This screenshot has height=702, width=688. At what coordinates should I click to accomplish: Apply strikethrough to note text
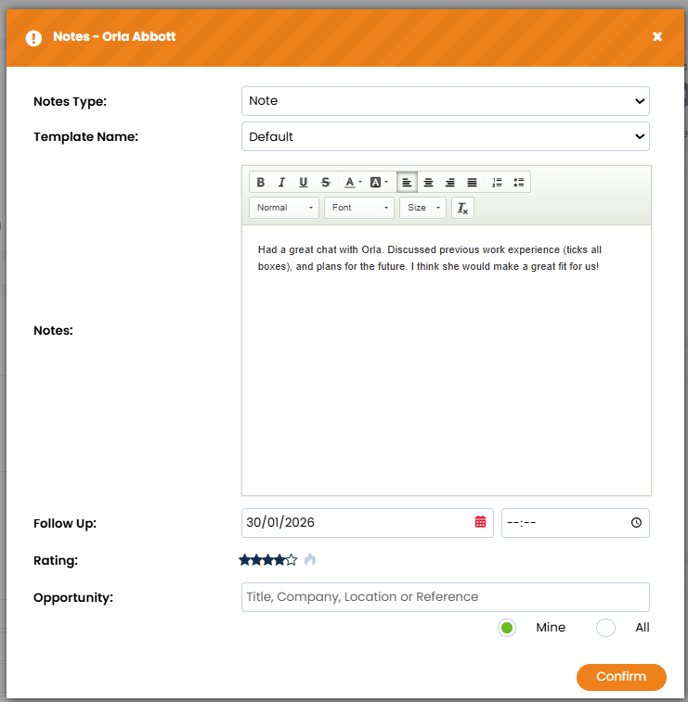coord(325,182)
